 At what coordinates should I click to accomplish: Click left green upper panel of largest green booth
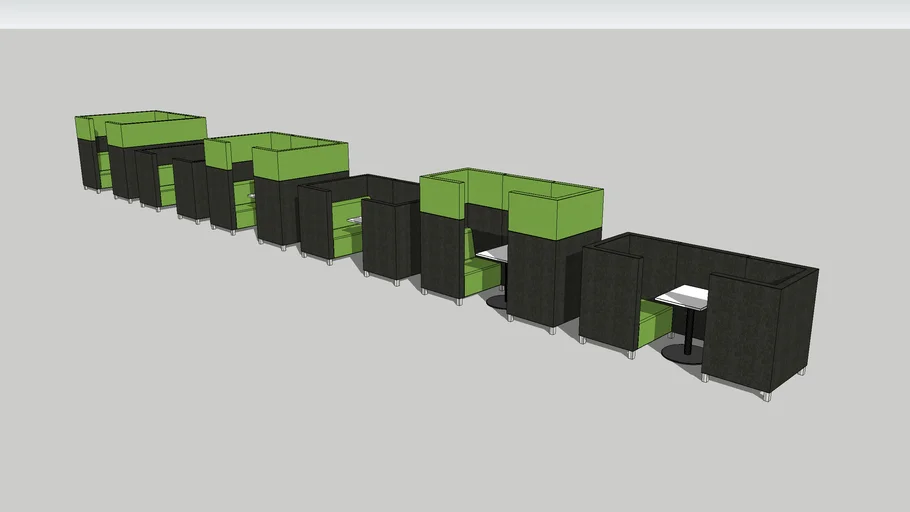tap(443, 194)
